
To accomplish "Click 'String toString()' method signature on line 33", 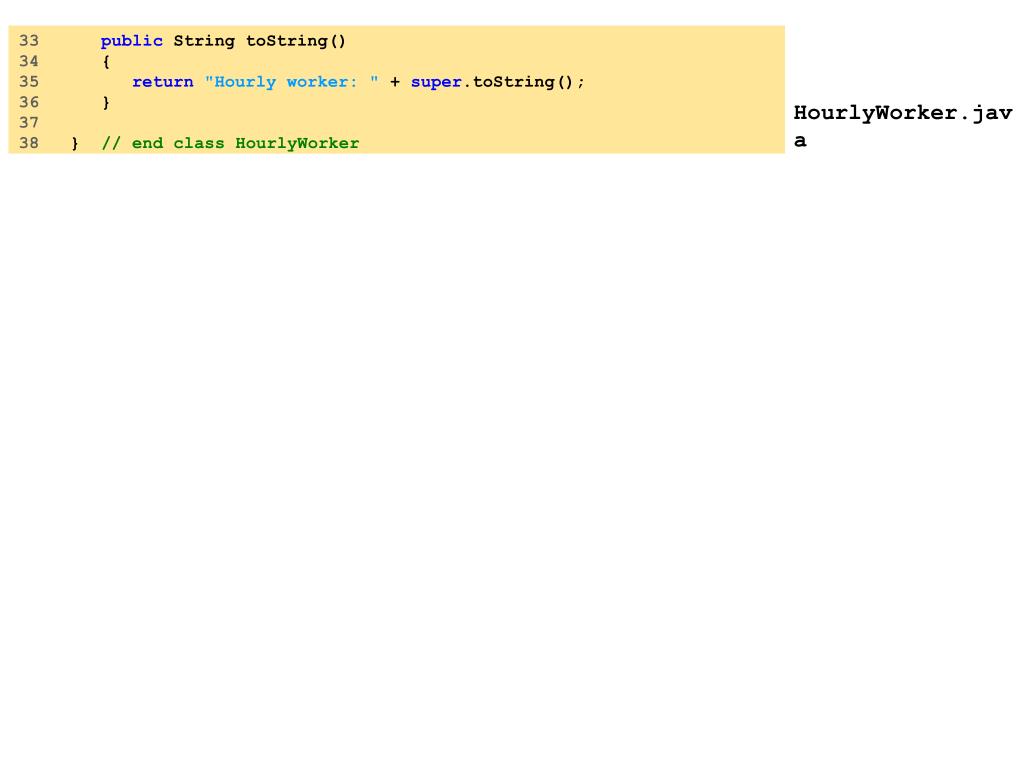I will point(259,41).
